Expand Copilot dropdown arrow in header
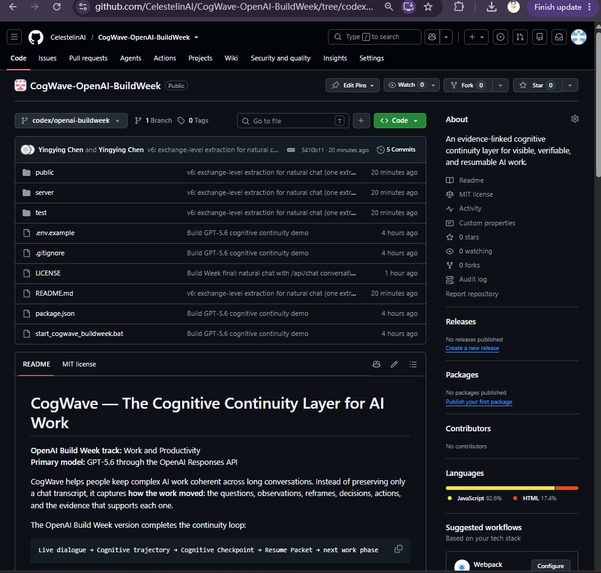This screenshot has height=573, width=601. point(446,37)
